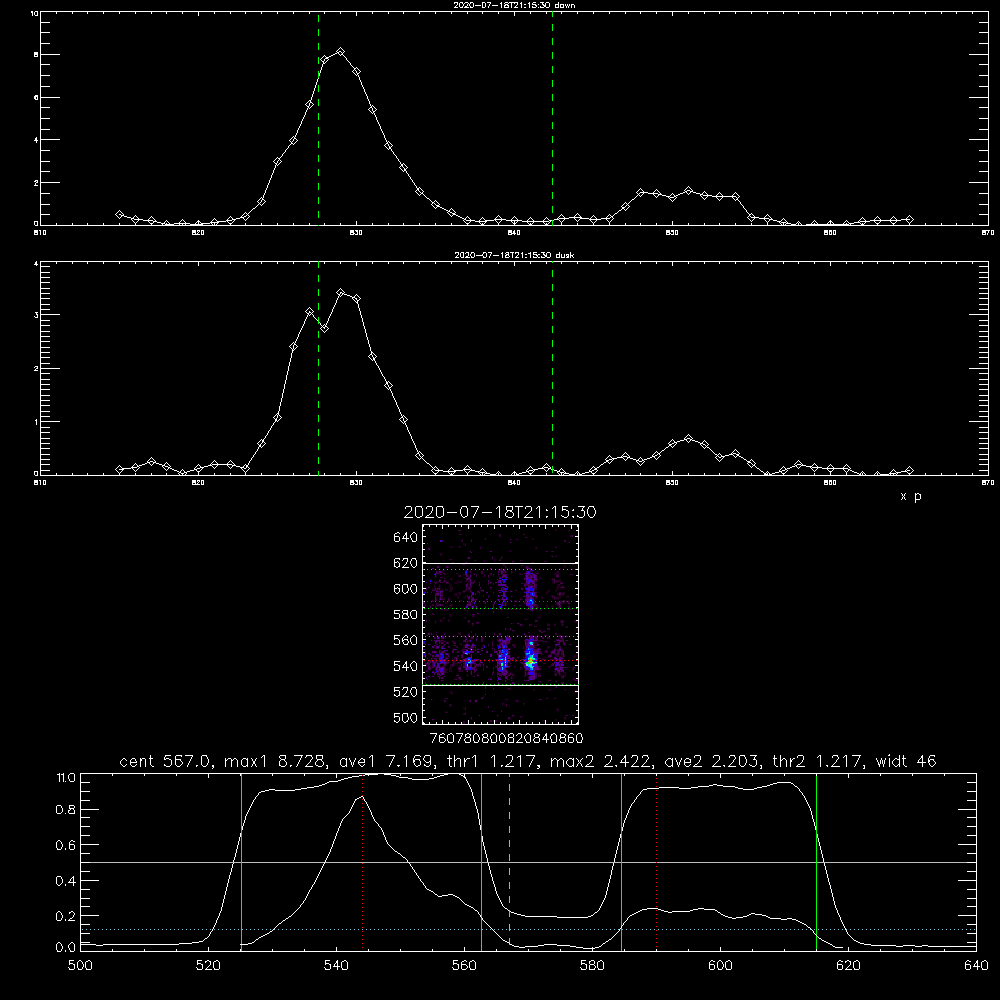Click the '560' x-axis label of the bottom plot

point(464,966)
